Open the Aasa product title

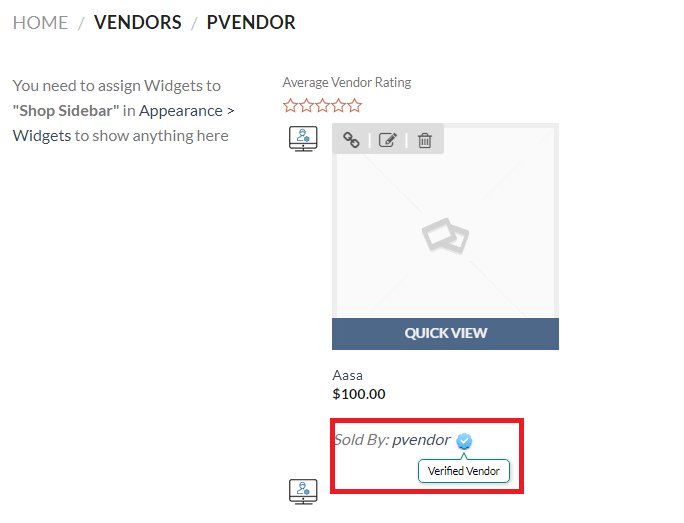pyautogui.click(x=348, y=375)
